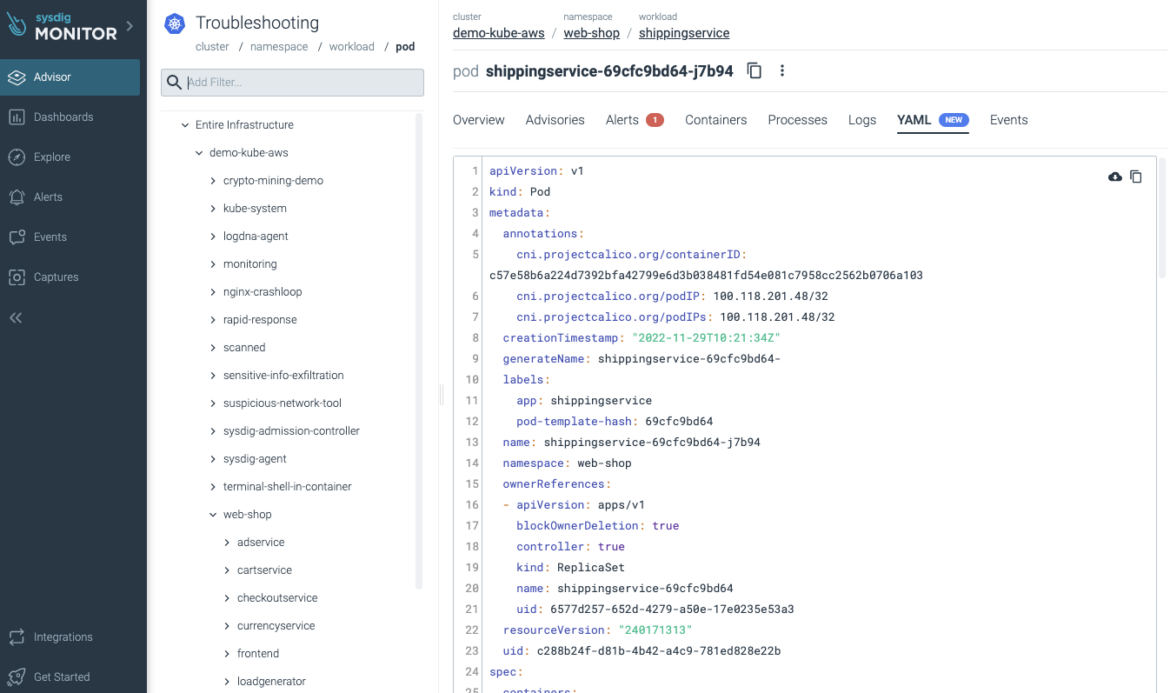Copy the YAML using the copy icon
1170x693 pixels.
click(x=1136, y=176)
